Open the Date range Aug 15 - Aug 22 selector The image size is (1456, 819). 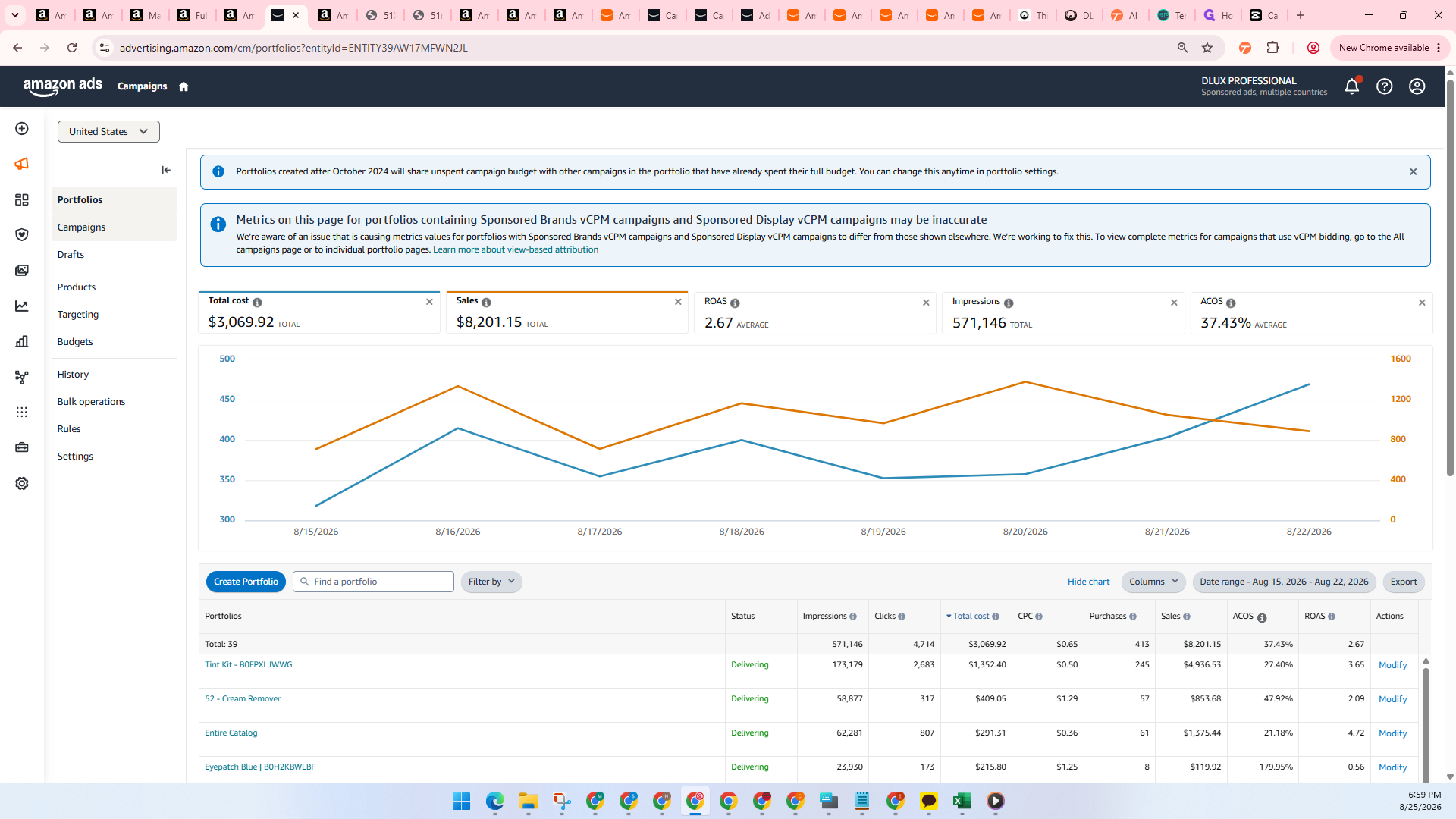point(1284,582)
